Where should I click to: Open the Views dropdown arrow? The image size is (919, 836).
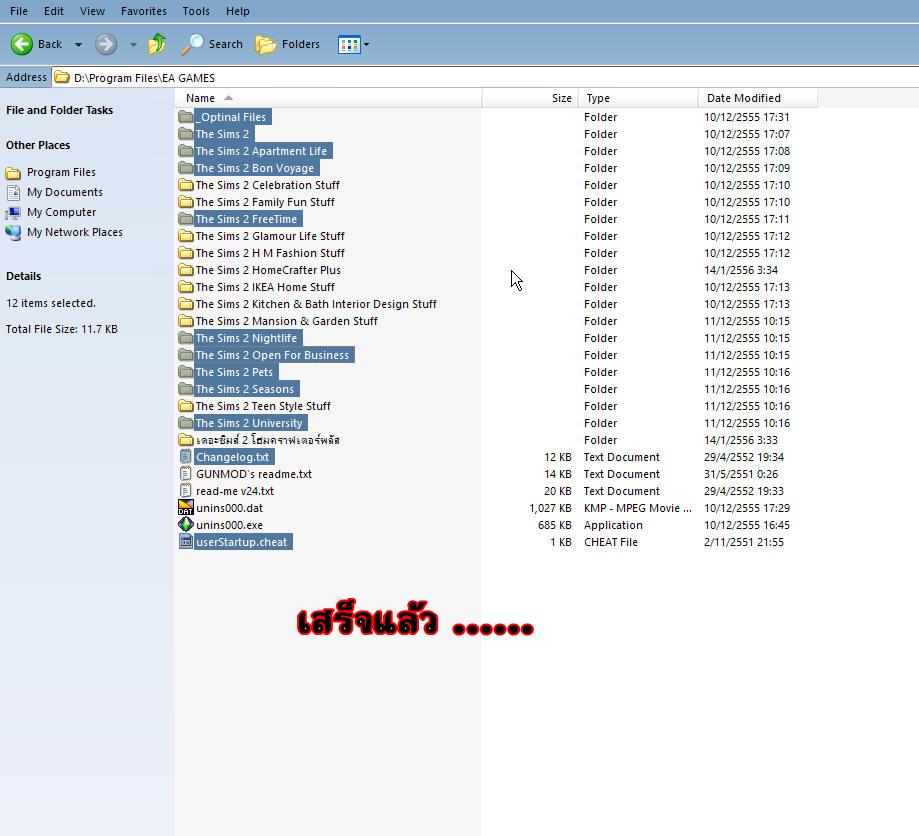point(366,45)
